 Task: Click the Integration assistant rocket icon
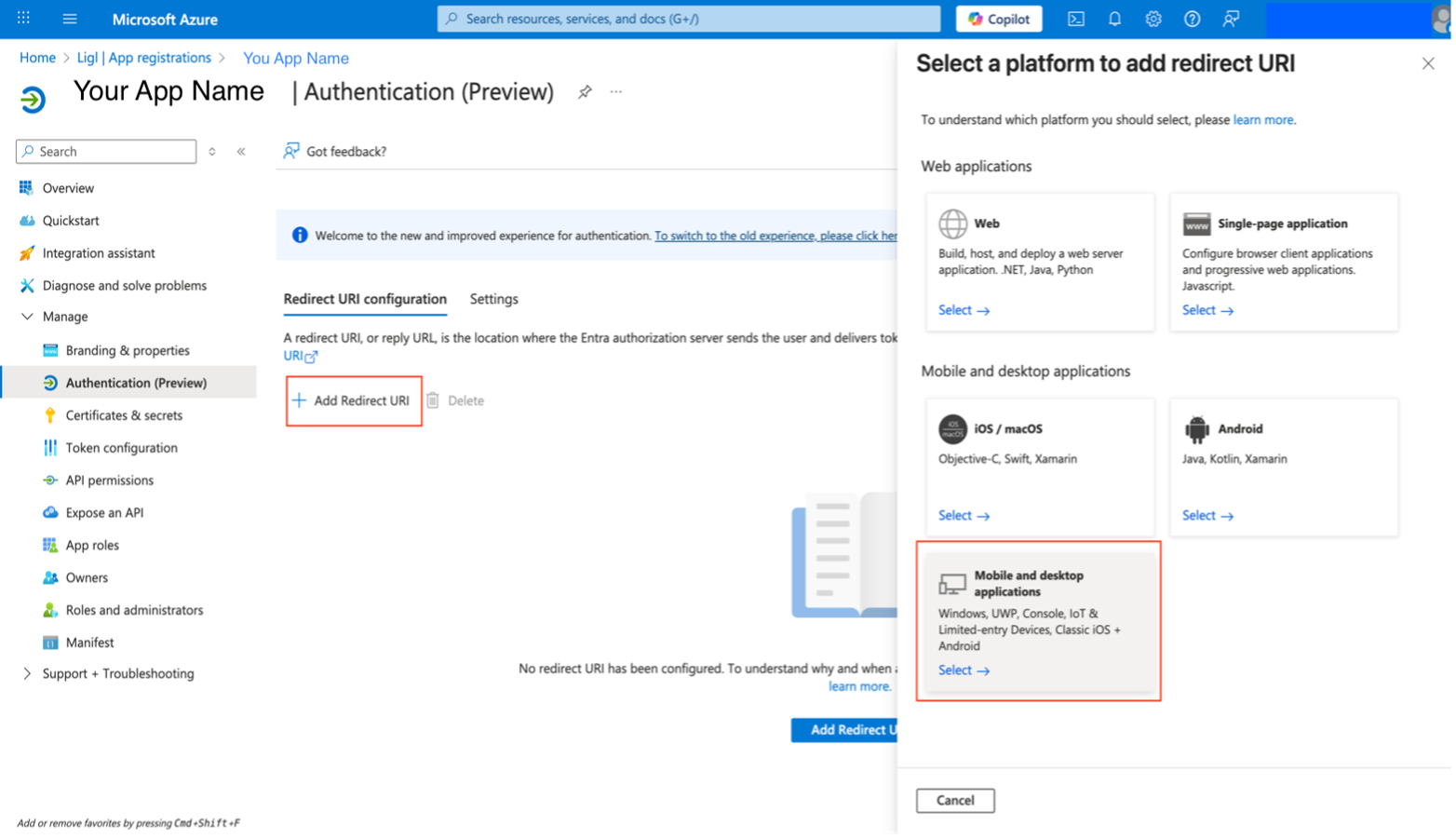pyautogui.click(x=26, y=253)
